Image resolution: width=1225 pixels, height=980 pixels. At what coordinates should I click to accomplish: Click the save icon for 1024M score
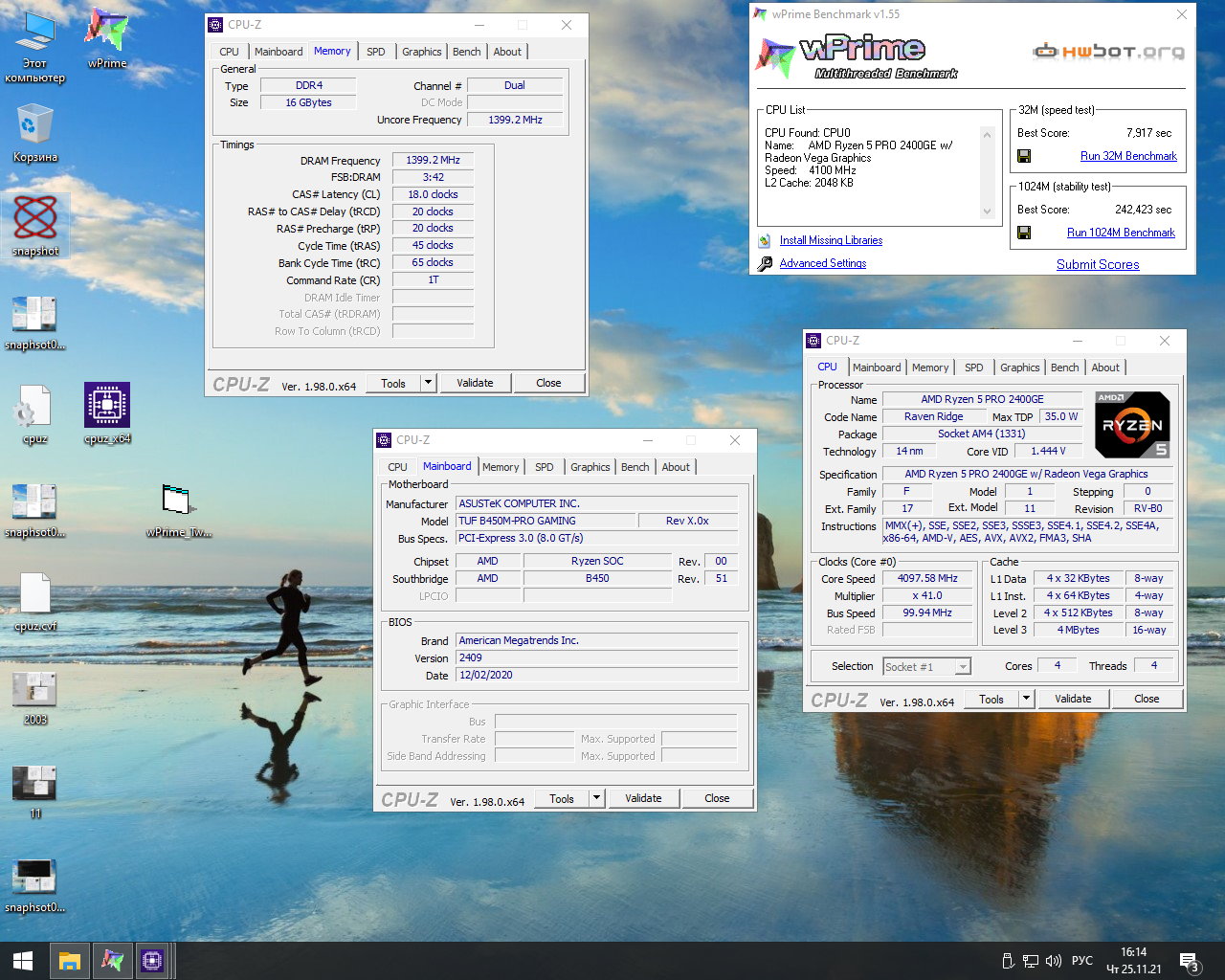click(x=1024, y=233)
